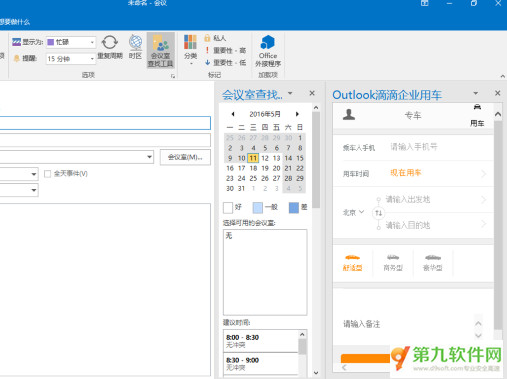The width and height of the screenshot is (507, 379).
Task: Expand the 北京 city selector
Action: (353, 212)
